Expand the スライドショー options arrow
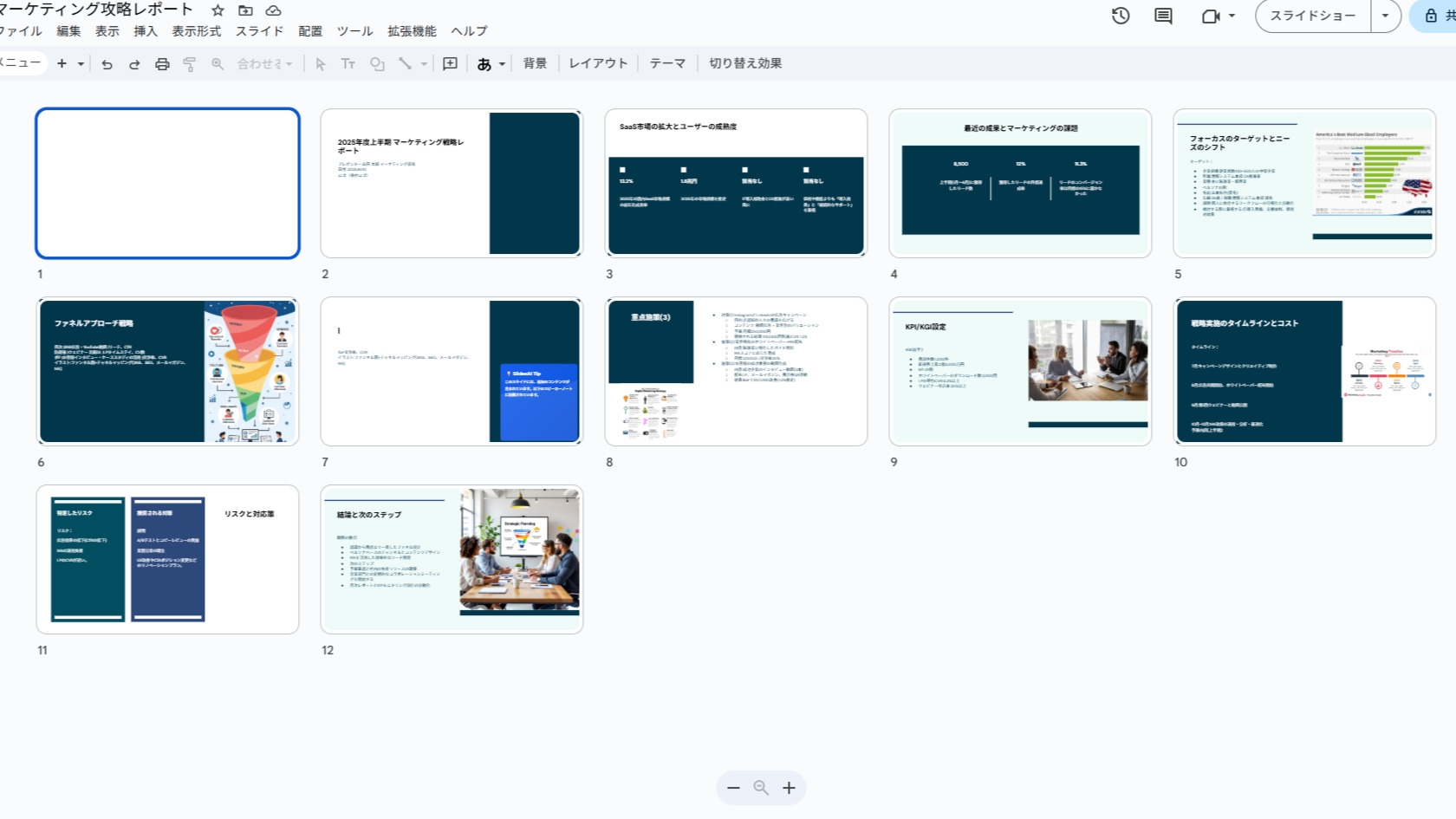1456x819 pixels. 1385,16
